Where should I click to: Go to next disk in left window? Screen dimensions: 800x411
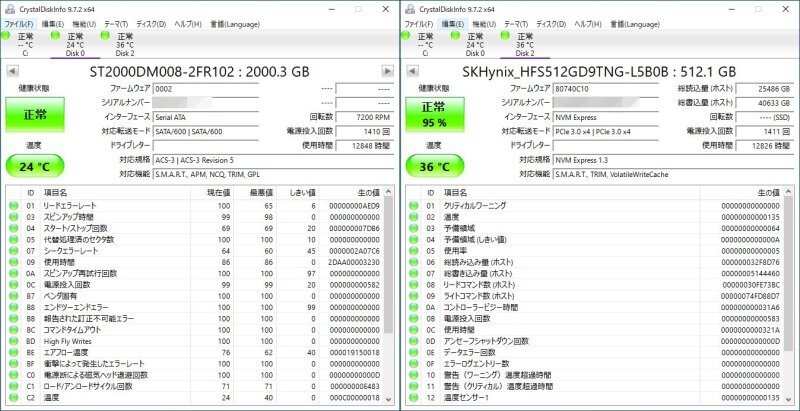point(388,71)
